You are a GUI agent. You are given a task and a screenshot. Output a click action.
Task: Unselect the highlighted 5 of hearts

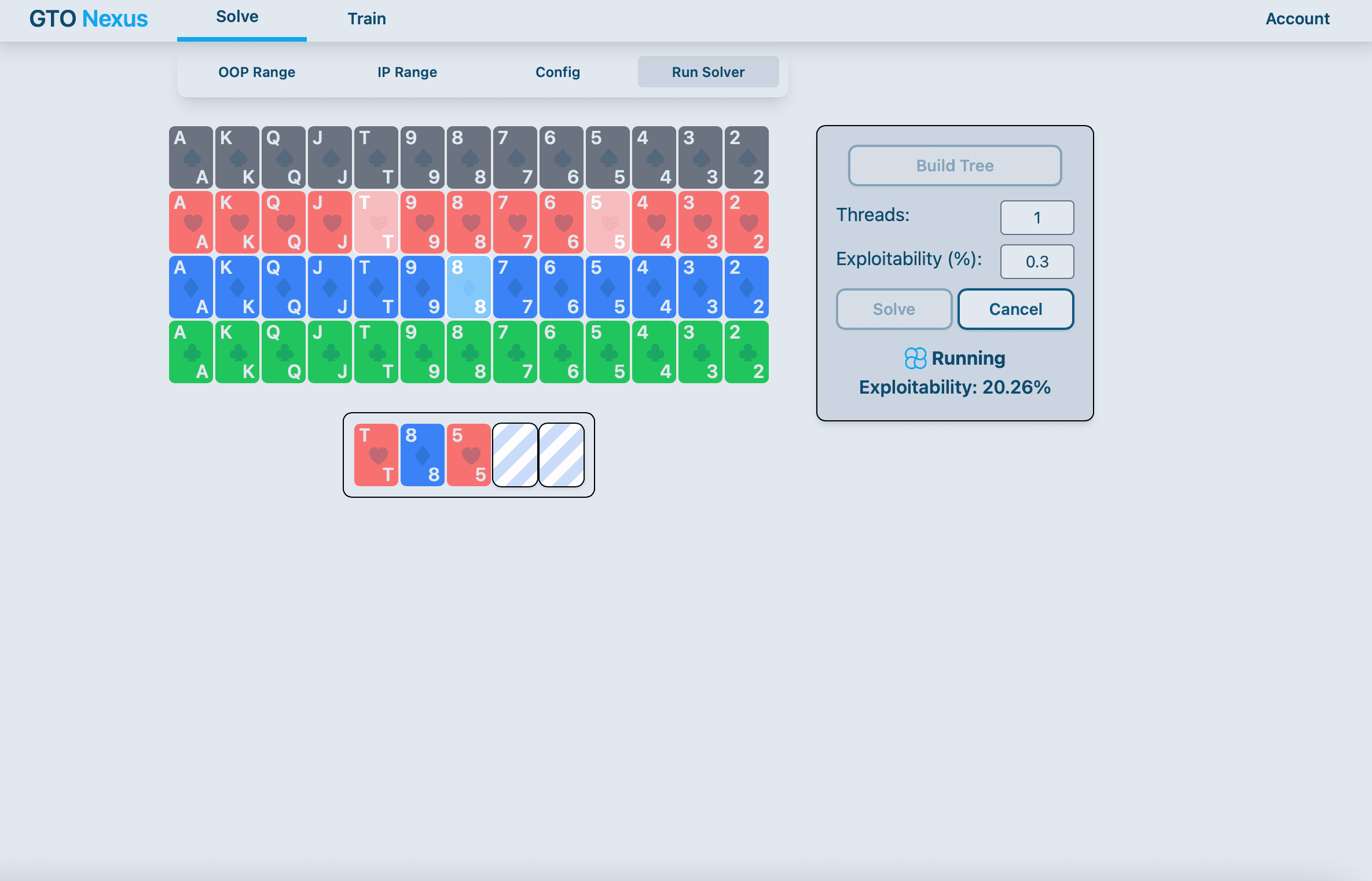[x=608, y=222]
